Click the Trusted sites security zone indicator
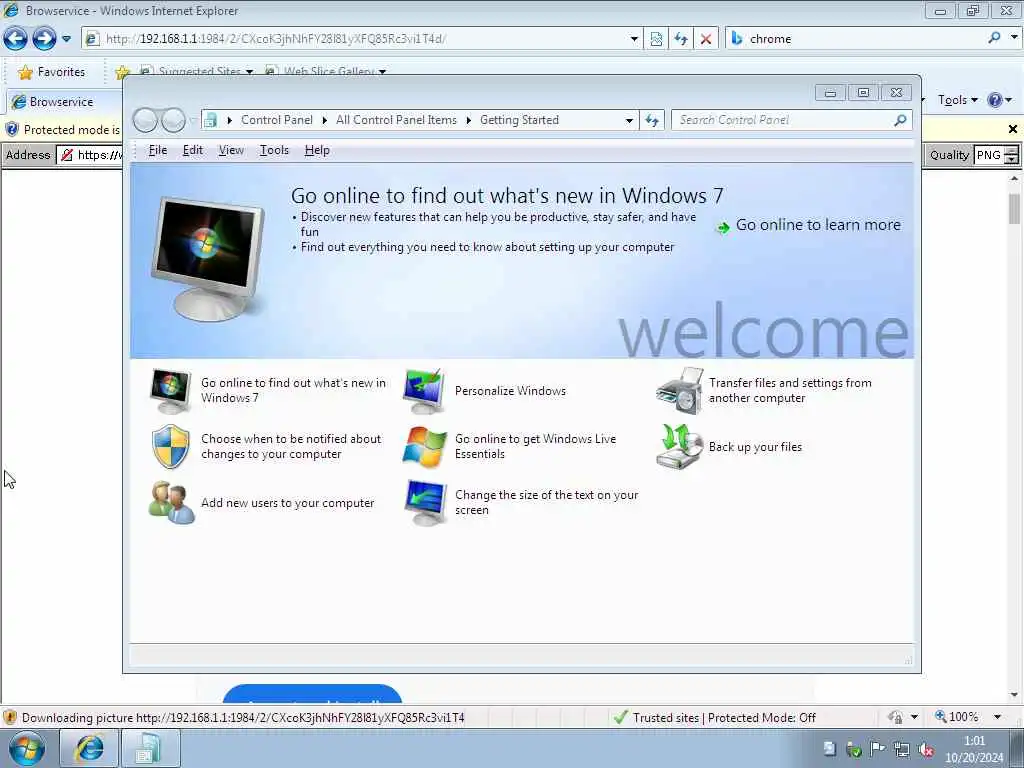 click(x=715, y=718)
